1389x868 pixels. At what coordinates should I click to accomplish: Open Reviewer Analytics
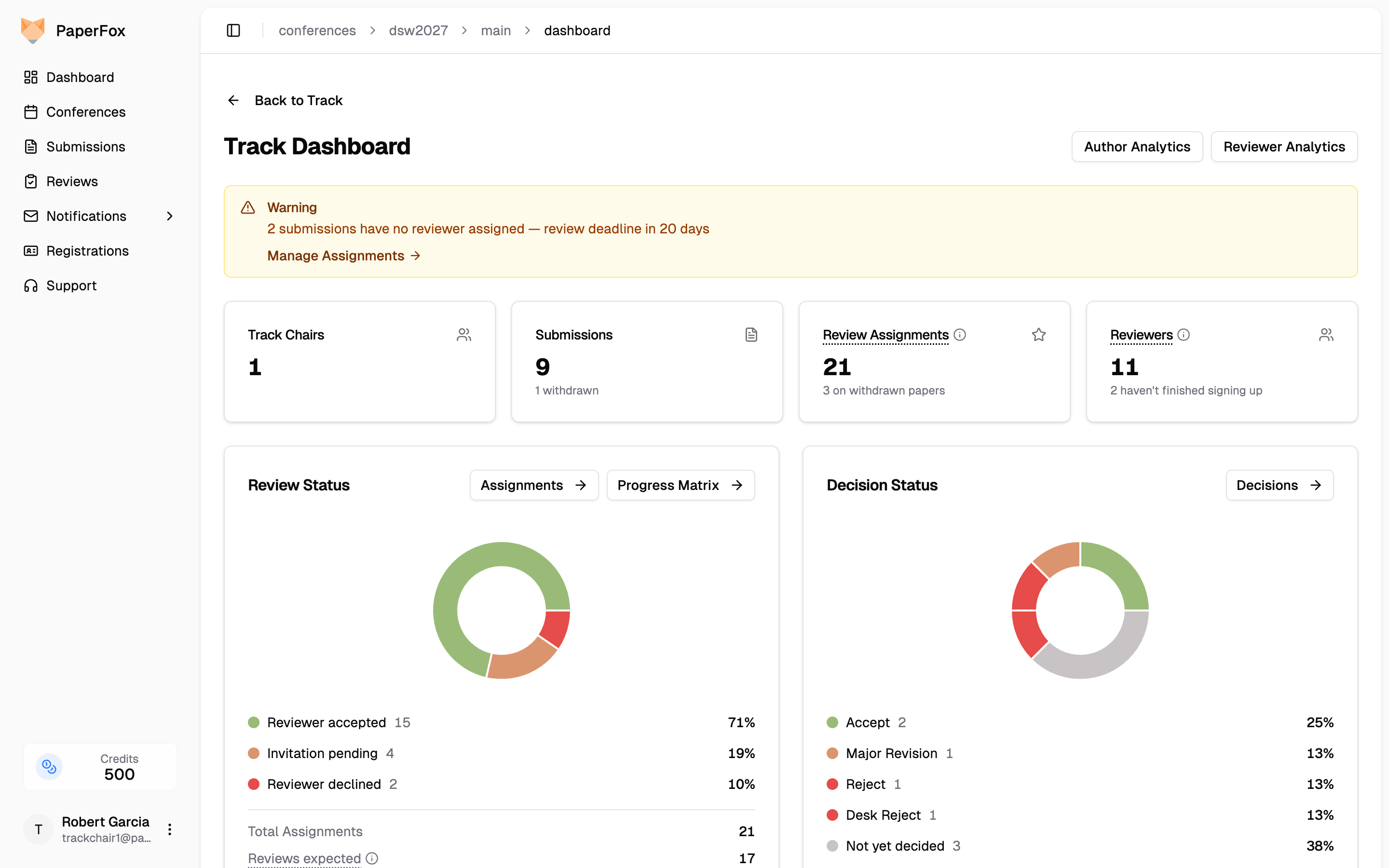(1284, 147)
